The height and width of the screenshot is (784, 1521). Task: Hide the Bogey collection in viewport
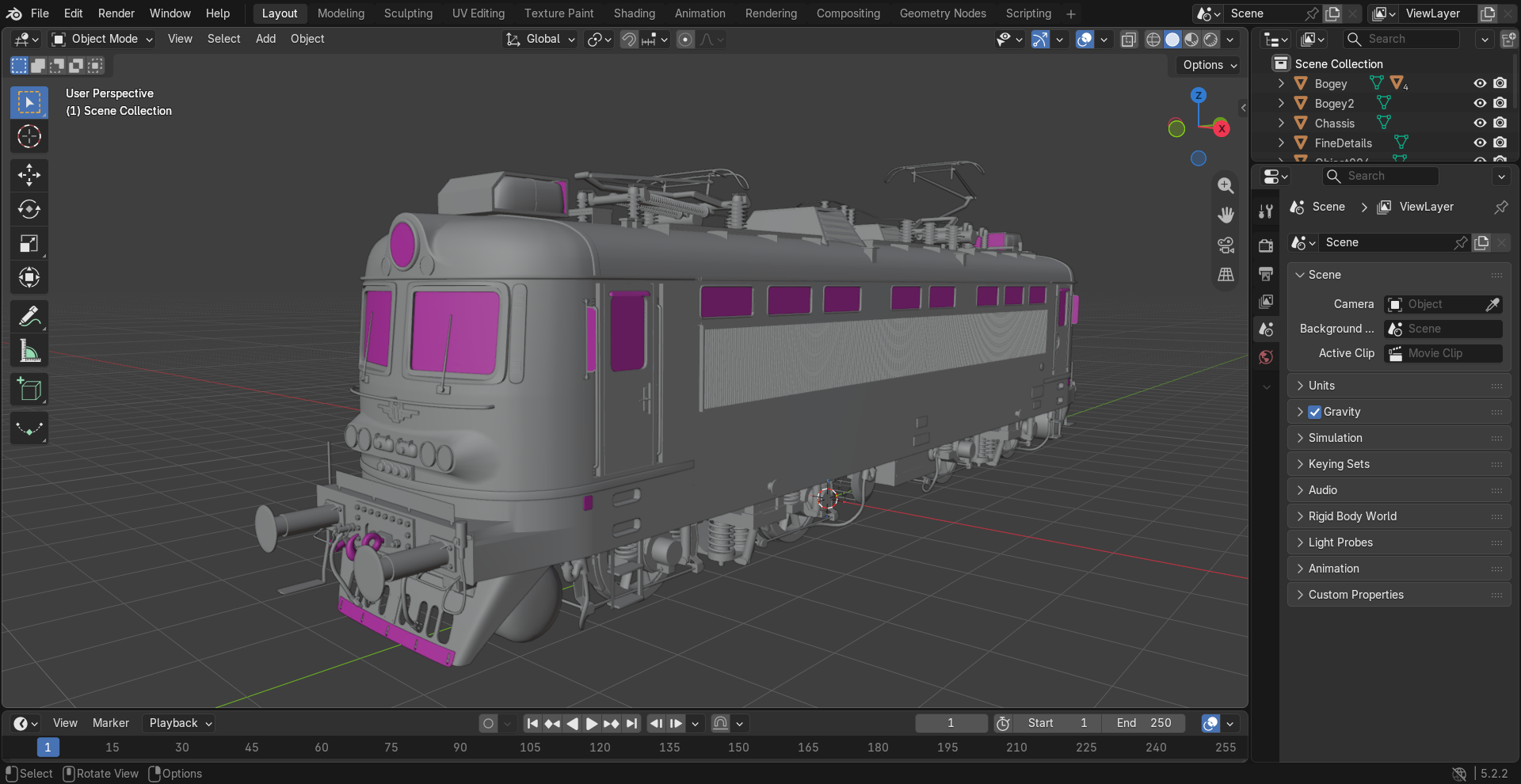1479,83
